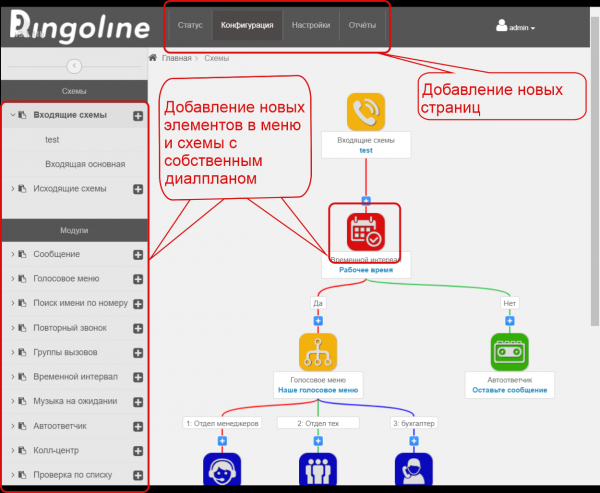Expand the Исходящие схемы tree item
The image size is (600, 493).
coord(12,188)
